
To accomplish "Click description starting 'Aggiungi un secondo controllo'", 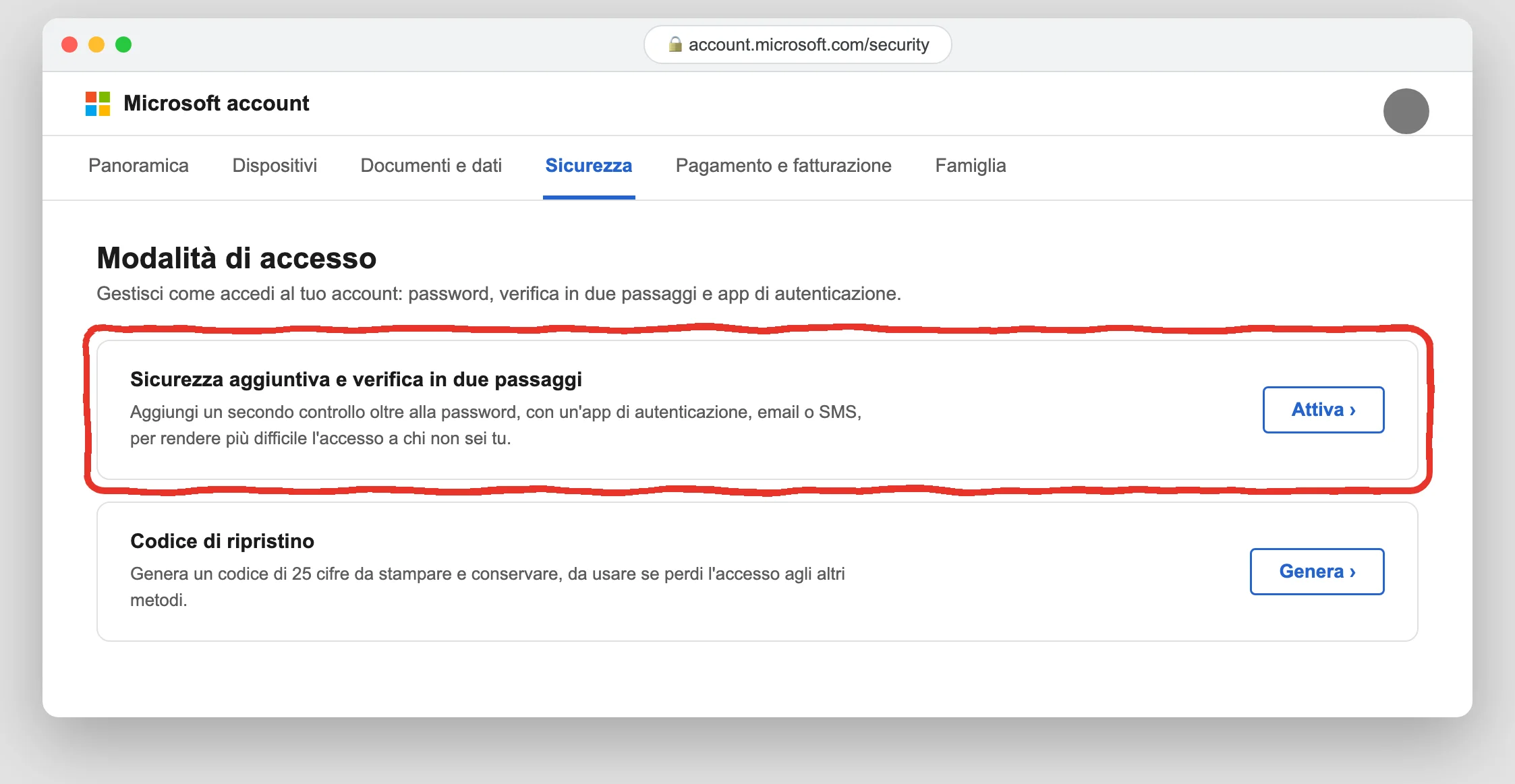I will point(496,425).
